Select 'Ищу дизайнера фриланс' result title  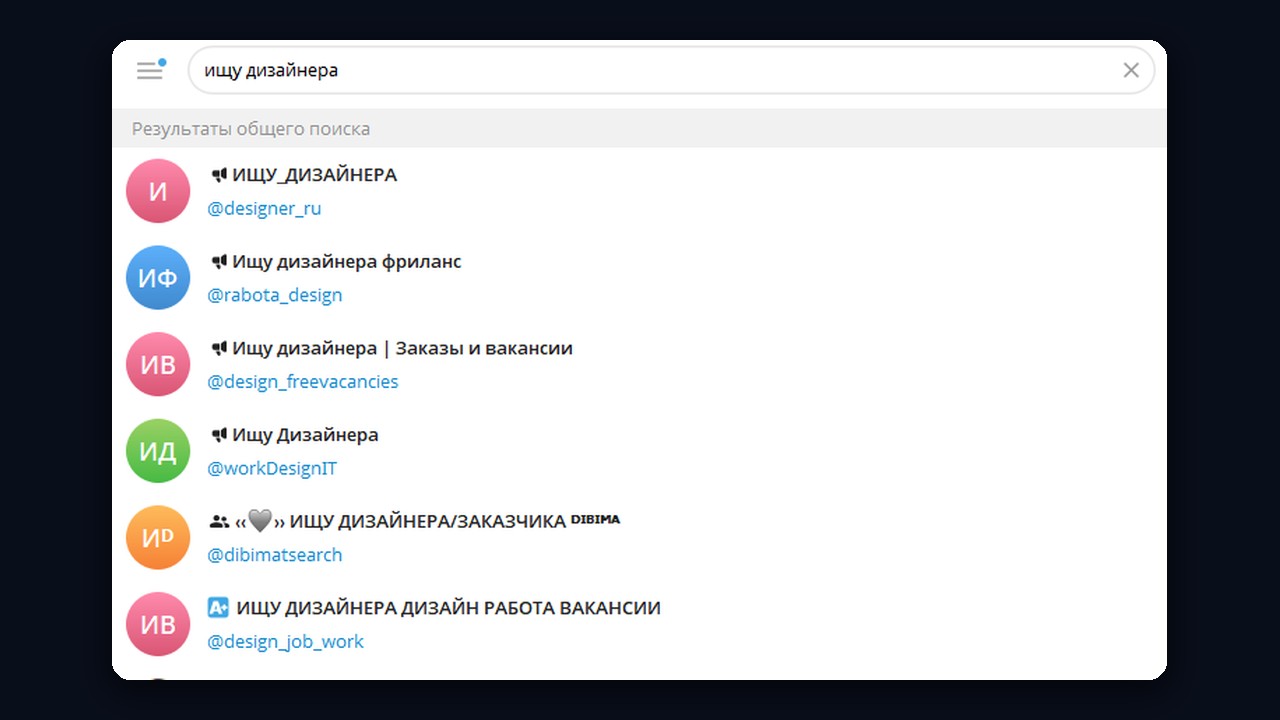[347, 262]
